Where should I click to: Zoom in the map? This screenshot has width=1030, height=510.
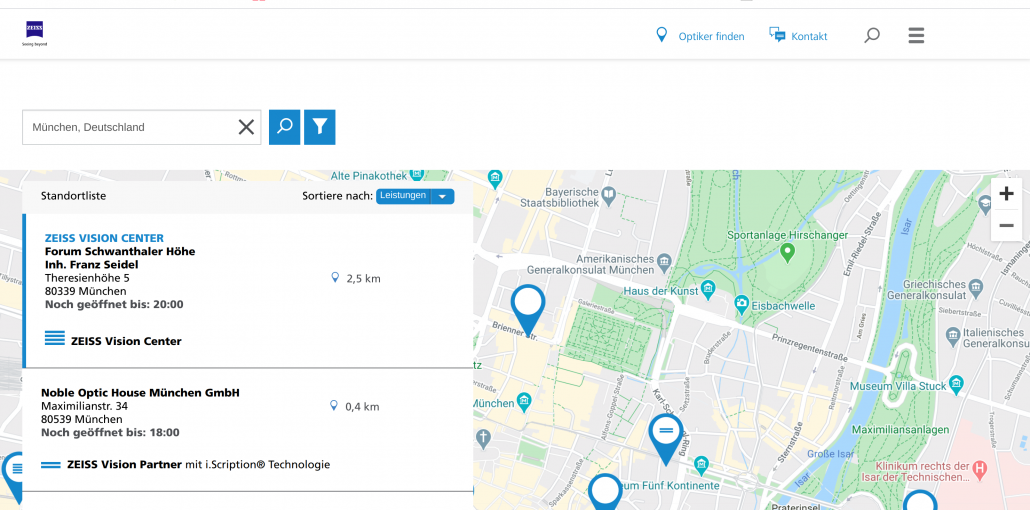point(1006,194)
